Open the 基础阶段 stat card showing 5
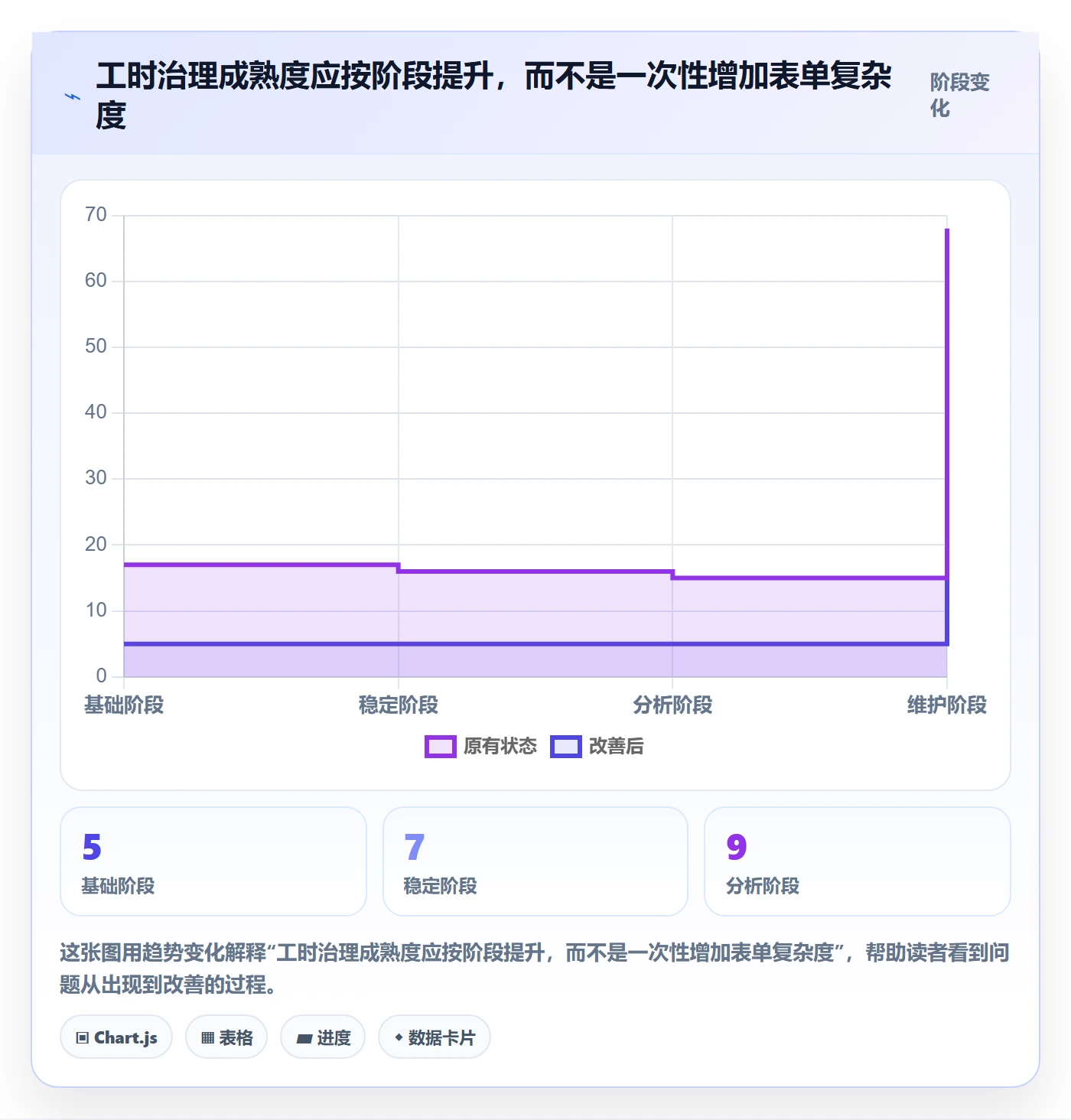Viewport: 1071px width, 1120px height. 213,861
